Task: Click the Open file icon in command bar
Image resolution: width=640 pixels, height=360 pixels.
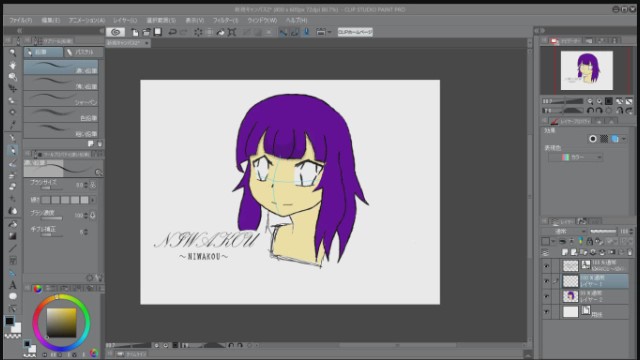Action: click(x=146, y=32)
